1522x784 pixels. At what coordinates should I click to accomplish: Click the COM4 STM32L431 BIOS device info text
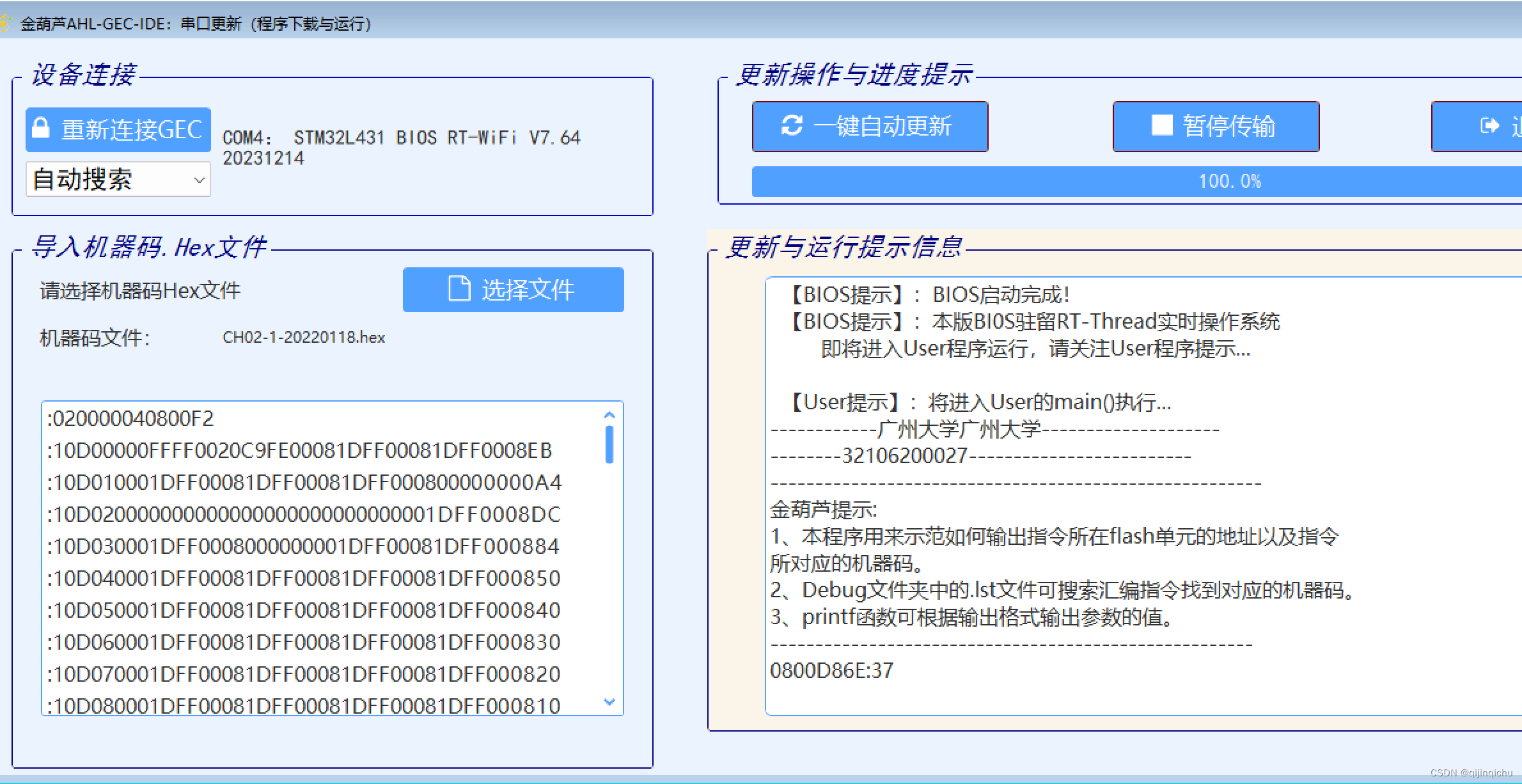pyautogui.click(x=400, y=138)
